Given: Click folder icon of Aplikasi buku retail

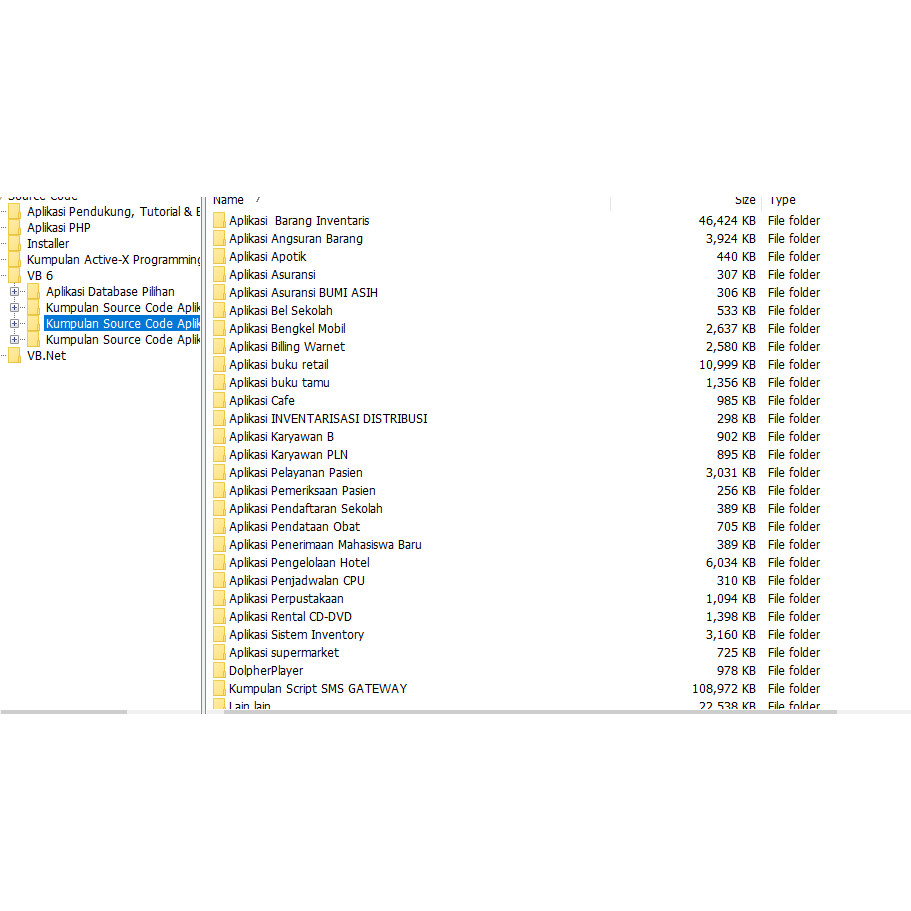Looking at the screenshot, I should [219, 364].
